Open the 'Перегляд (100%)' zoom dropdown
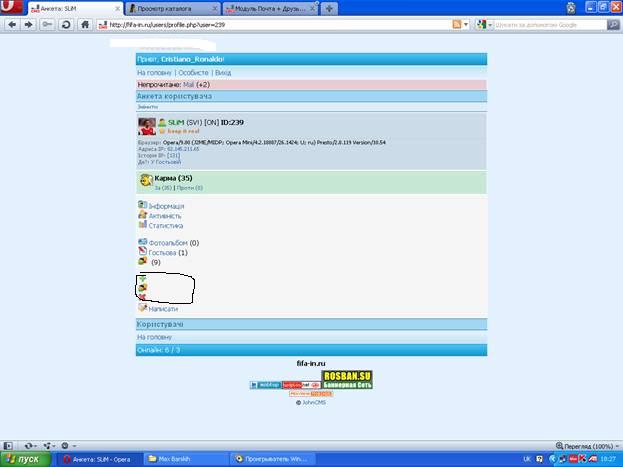This screenshot has width=623, height=467. [588, 446]
